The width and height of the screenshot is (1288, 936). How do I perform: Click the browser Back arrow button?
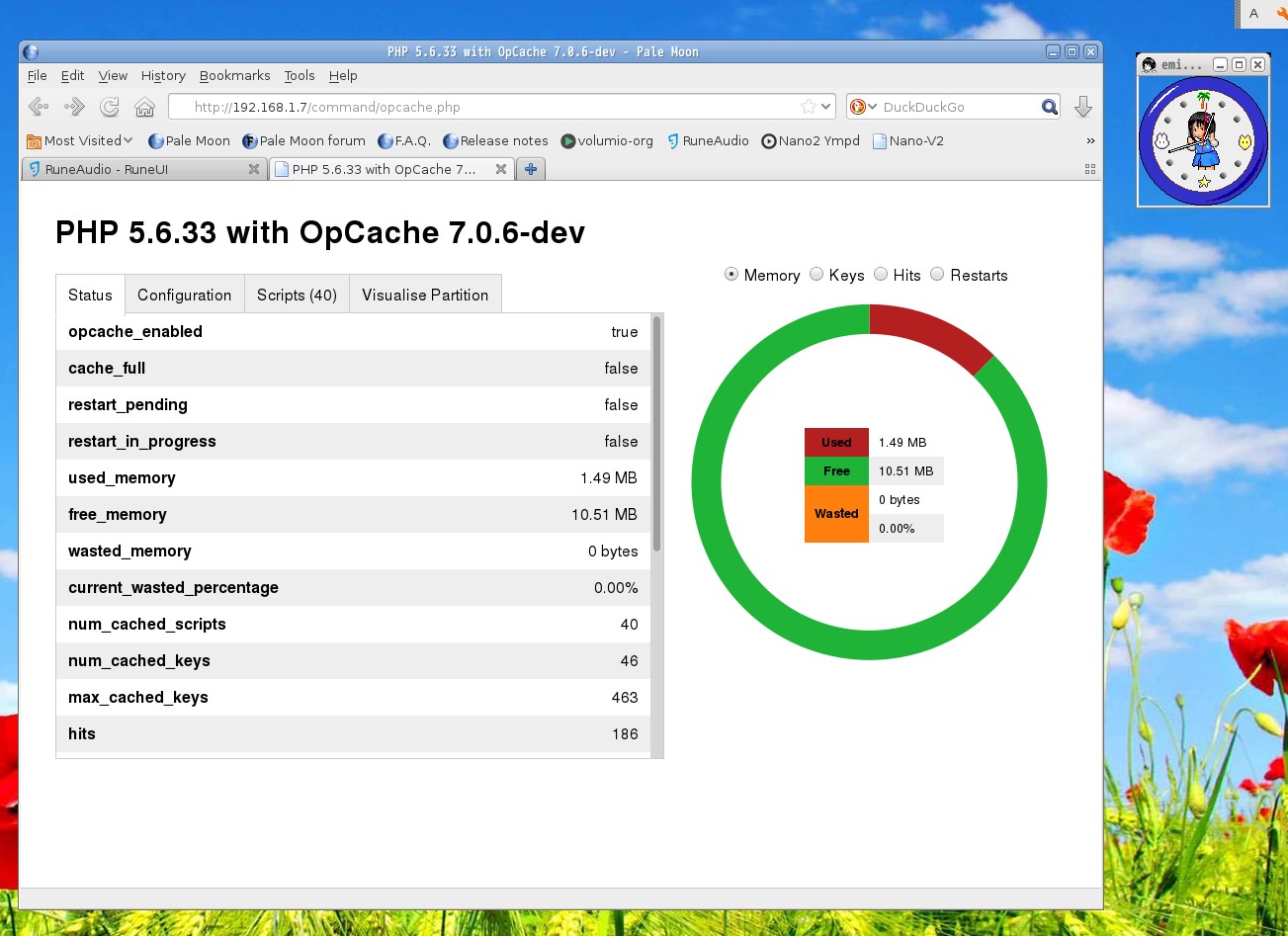coord(39,107)
